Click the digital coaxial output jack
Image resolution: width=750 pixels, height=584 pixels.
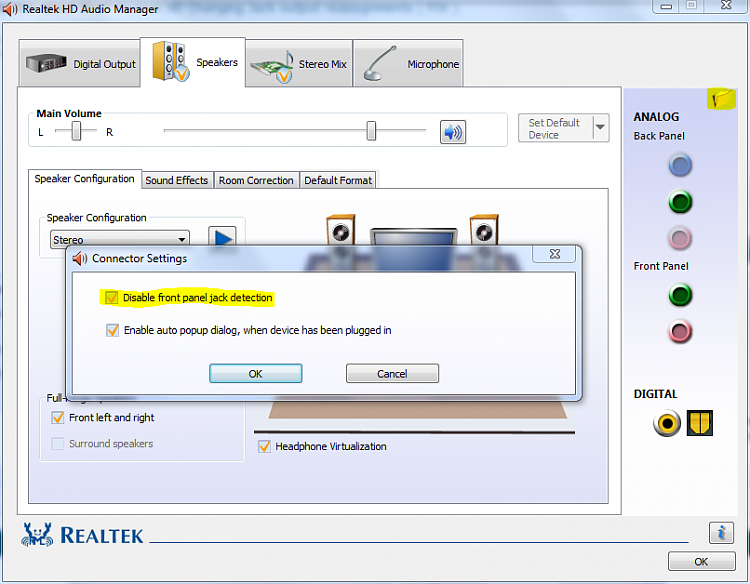point(667,423)
